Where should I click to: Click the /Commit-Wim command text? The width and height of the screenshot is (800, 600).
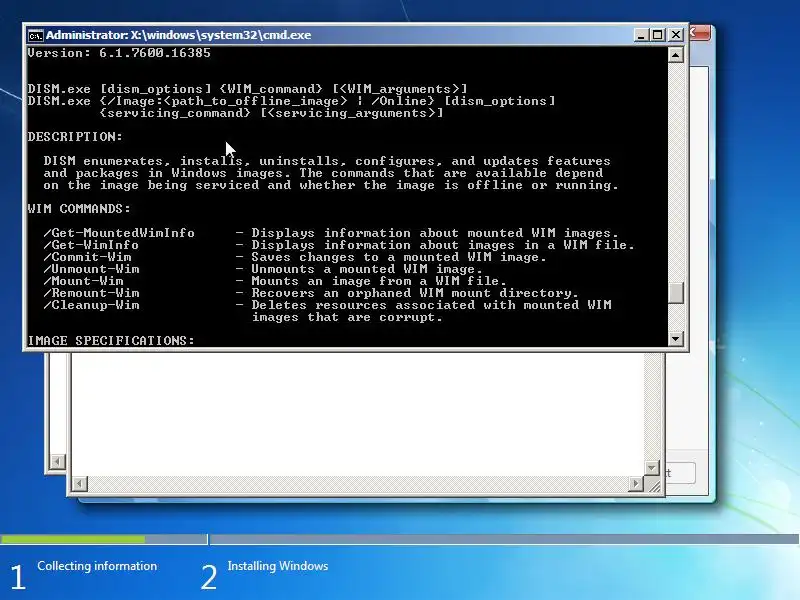pyautogui.click(x=87, y=257)
